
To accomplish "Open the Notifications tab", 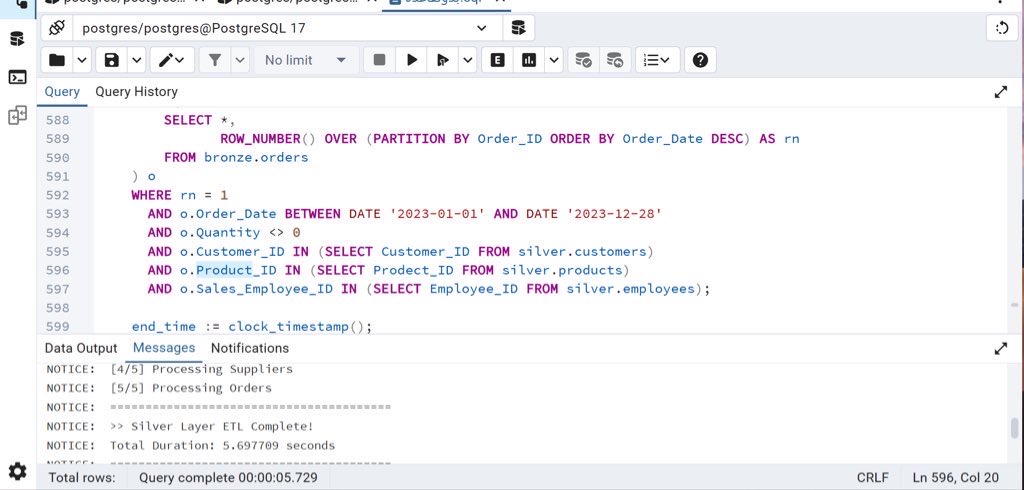I will [249, 348].
